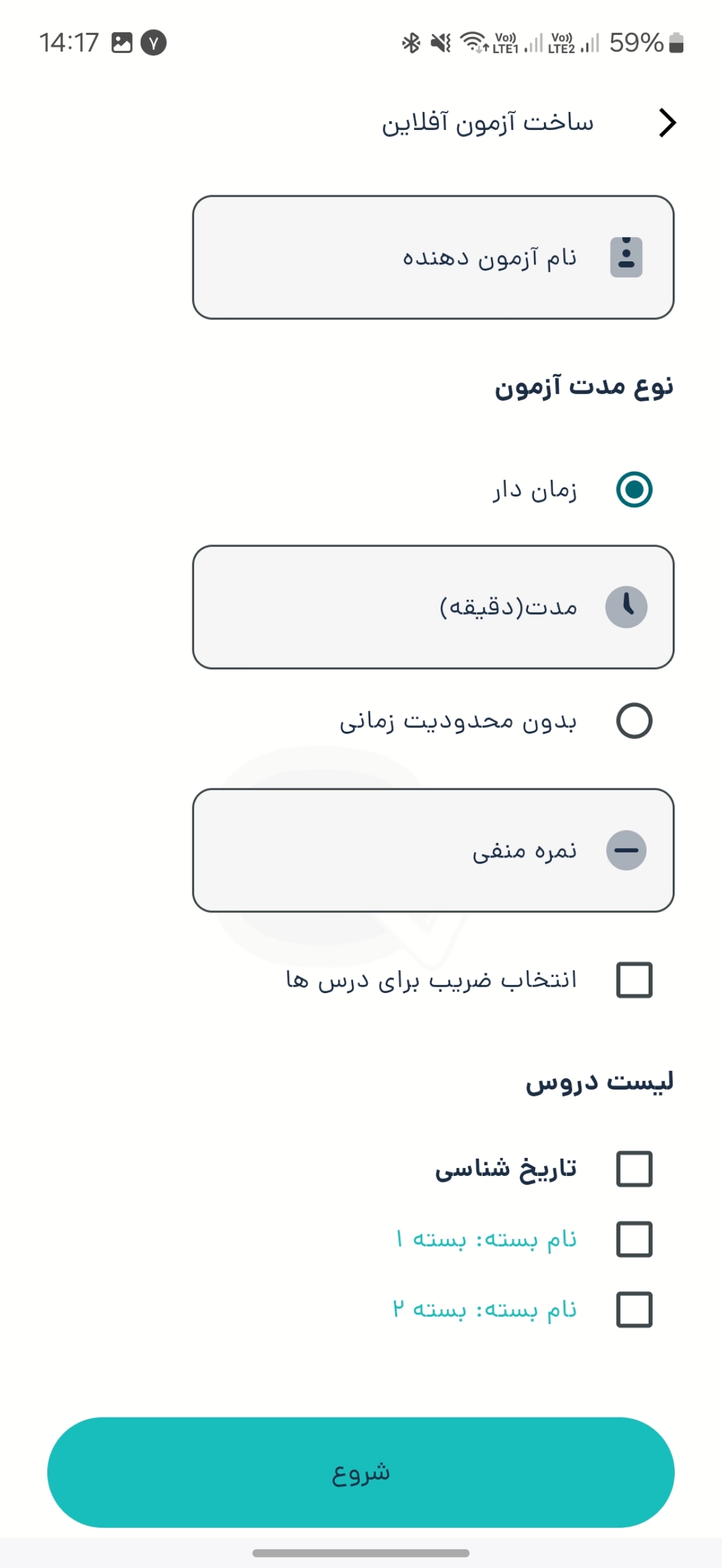Check the تاریخ شناسی lesson checkbox

(634, 1169)
